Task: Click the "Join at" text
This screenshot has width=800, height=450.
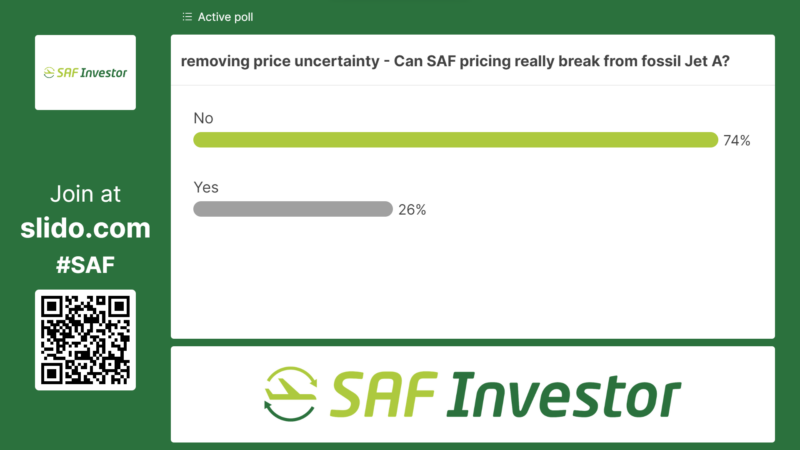Action: pos(85,195)
